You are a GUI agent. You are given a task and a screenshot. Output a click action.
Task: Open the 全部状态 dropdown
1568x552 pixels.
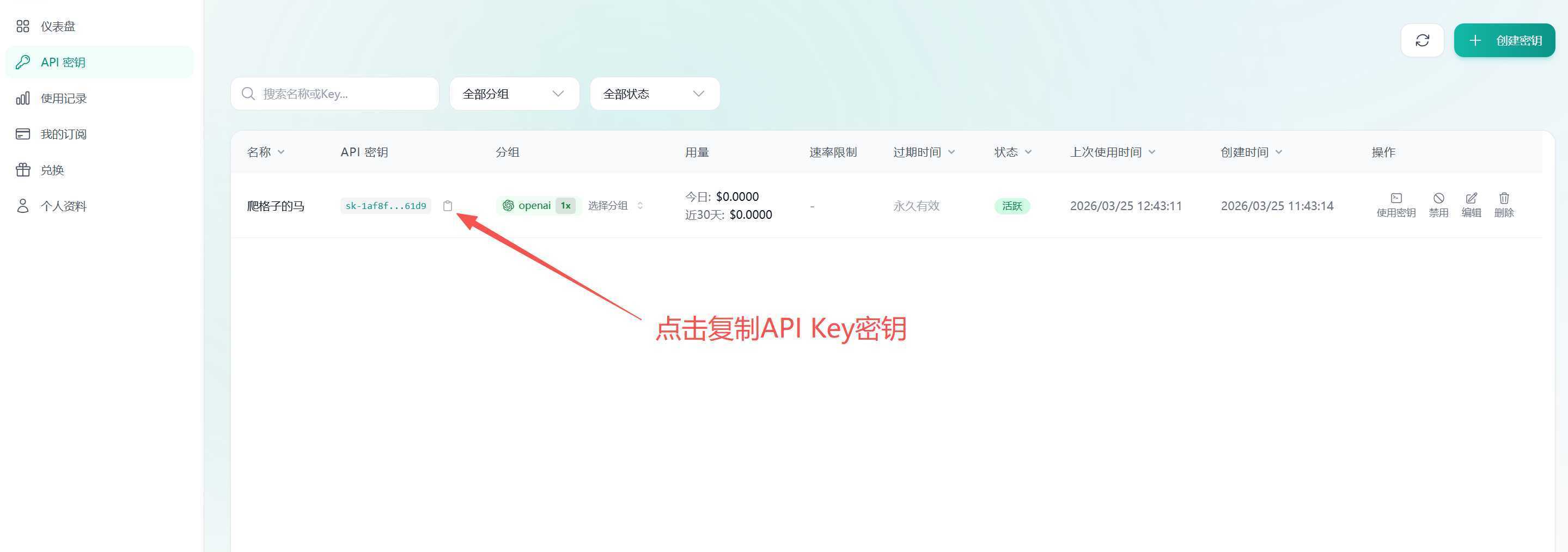(x=654, y=93)
